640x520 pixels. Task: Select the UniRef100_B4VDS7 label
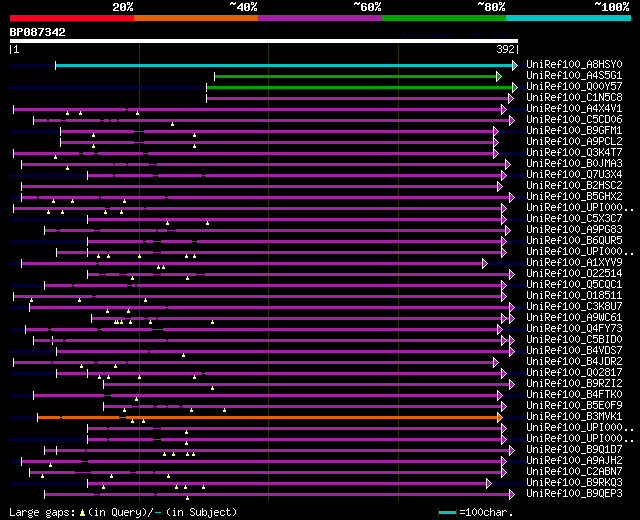click(x=574, y=351)
